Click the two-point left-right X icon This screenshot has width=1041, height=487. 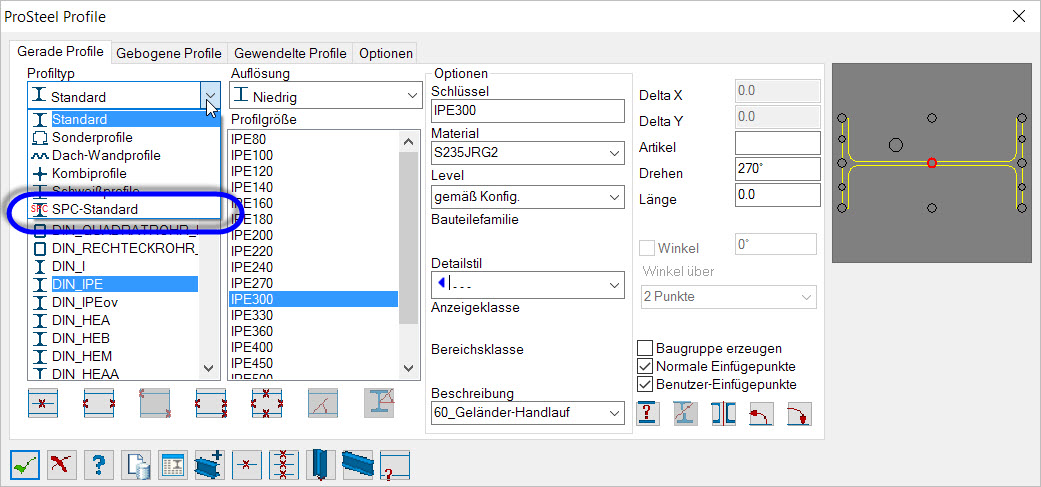pyautogui.click(x=99, y=403)
